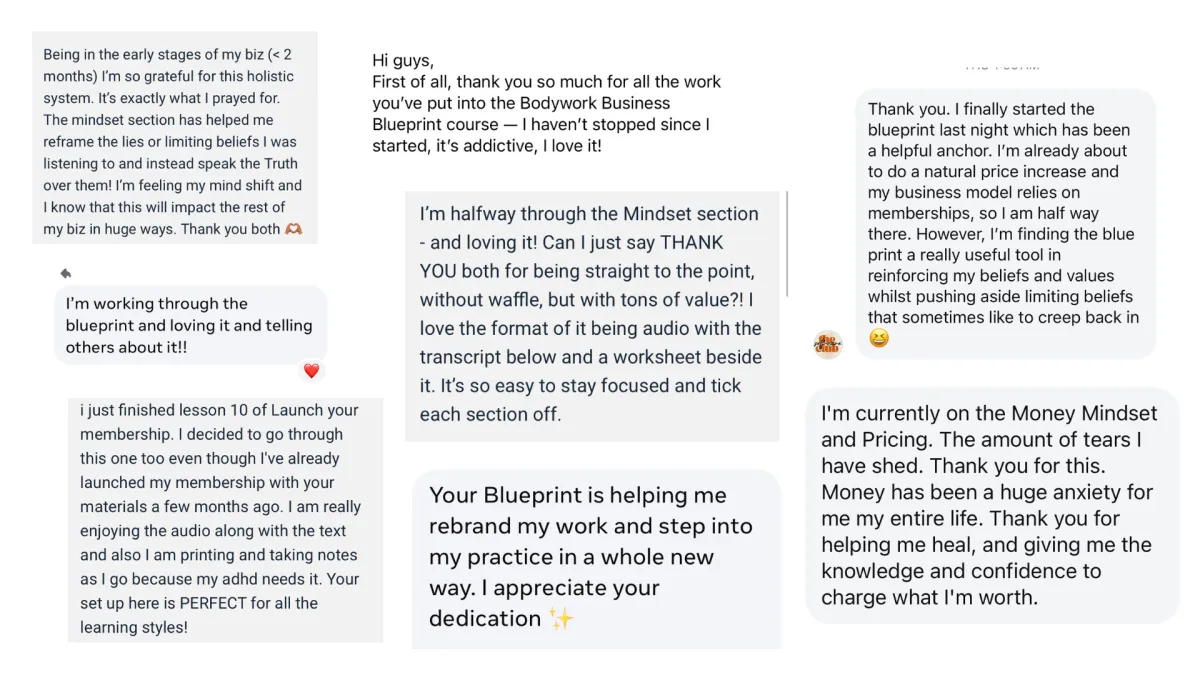Click the heart-hands emoji after 'Thank you both'
1200x675 pixels.
293,229
